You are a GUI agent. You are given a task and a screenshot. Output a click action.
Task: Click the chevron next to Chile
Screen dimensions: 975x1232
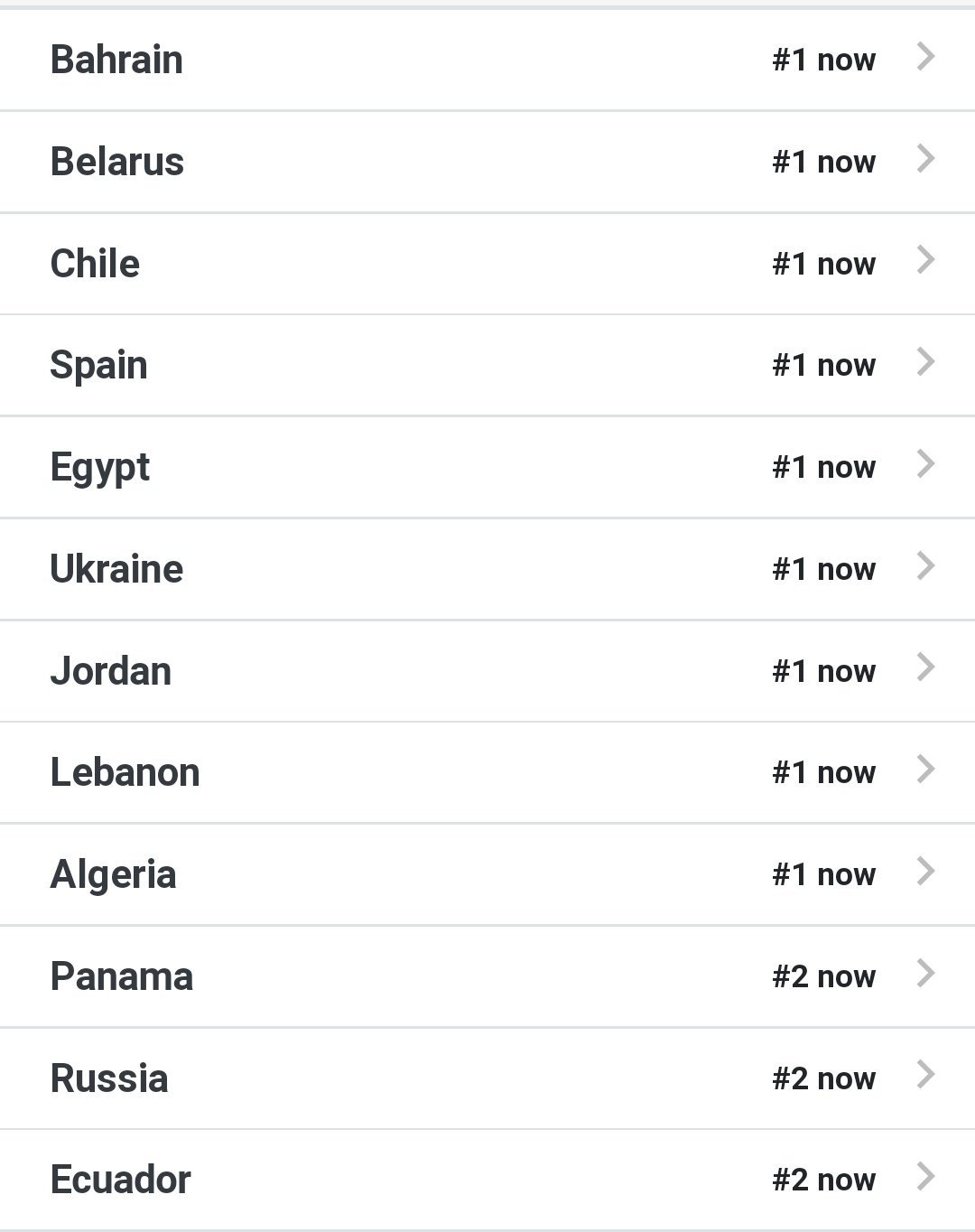click(x=925, y=260)
